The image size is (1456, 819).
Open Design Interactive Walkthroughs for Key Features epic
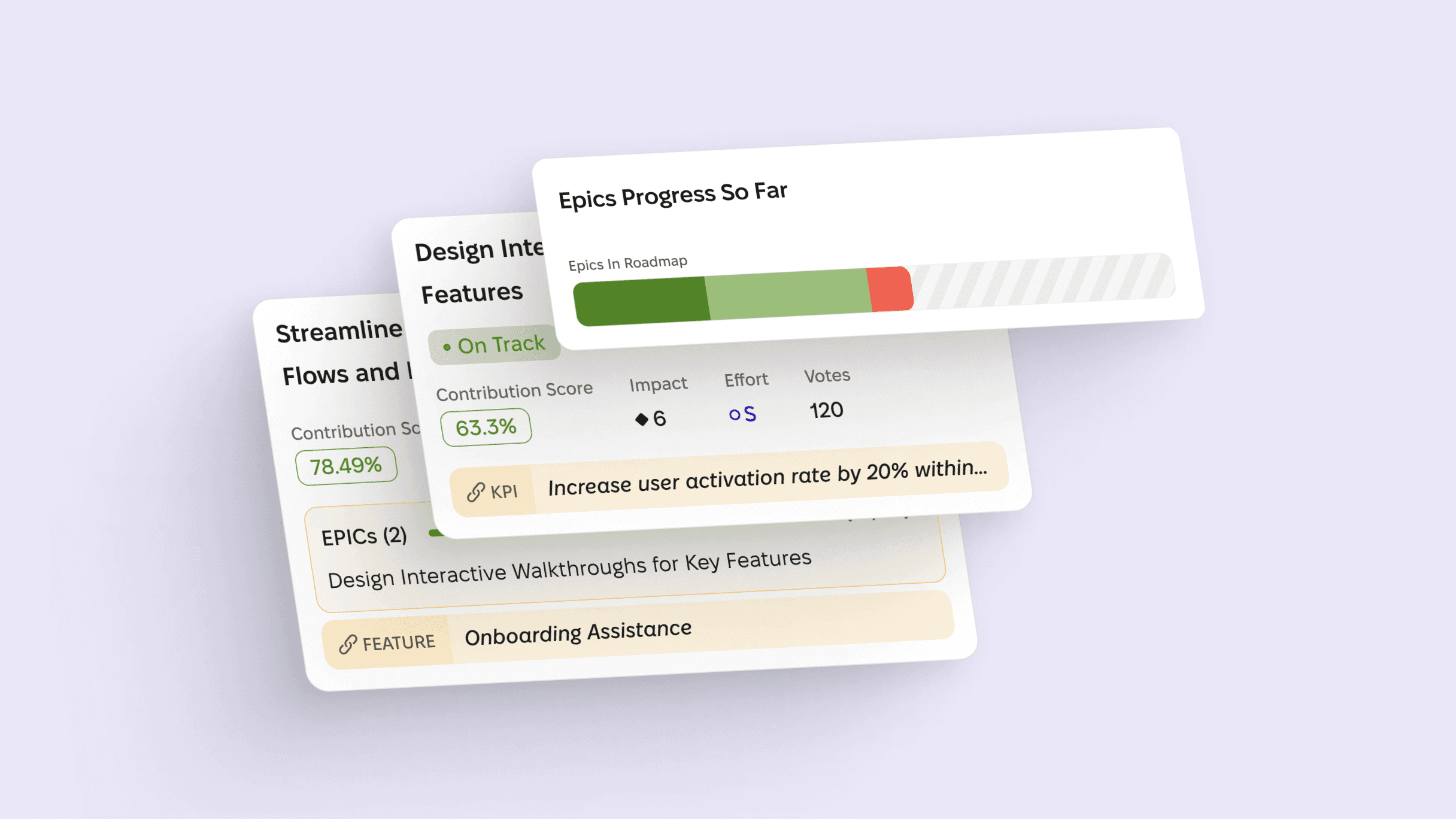(x=569, y=569)
